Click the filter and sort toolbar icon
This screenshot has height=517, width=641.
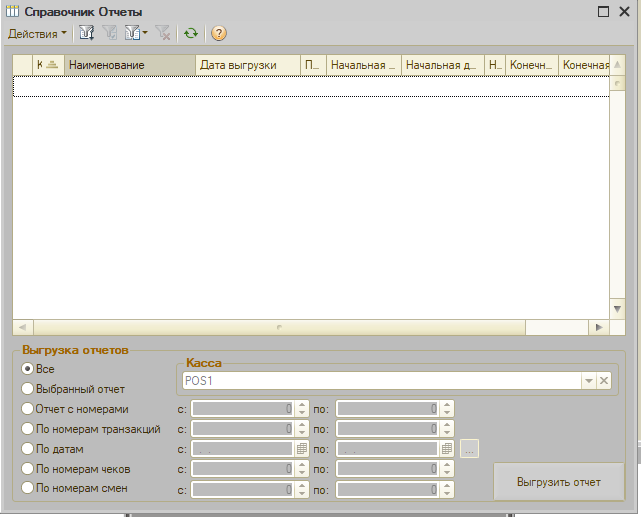point(86,33)
